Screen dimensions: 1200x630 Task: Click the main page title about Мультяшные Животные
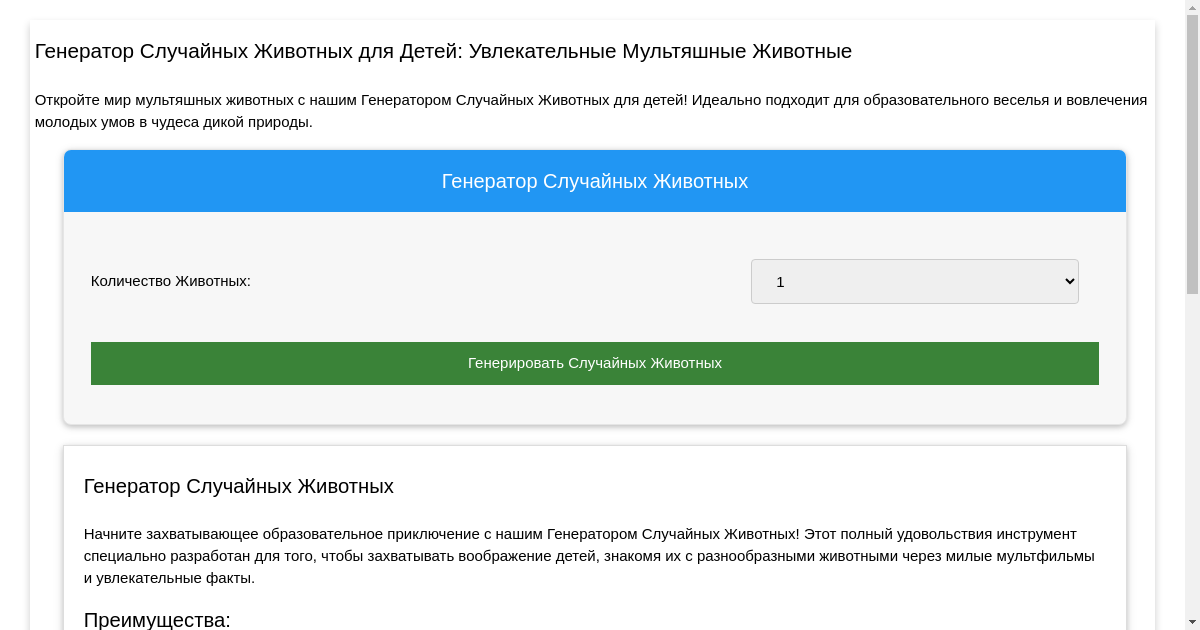tap(443, 51)
